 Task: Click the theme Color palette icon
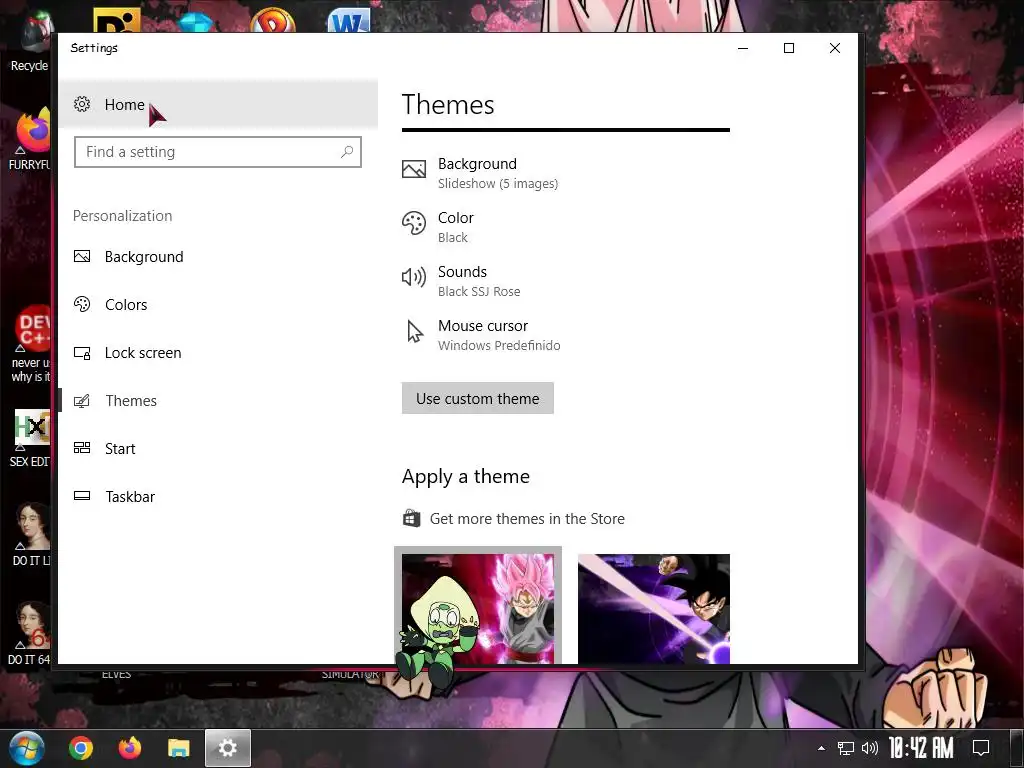coord(413,223)
